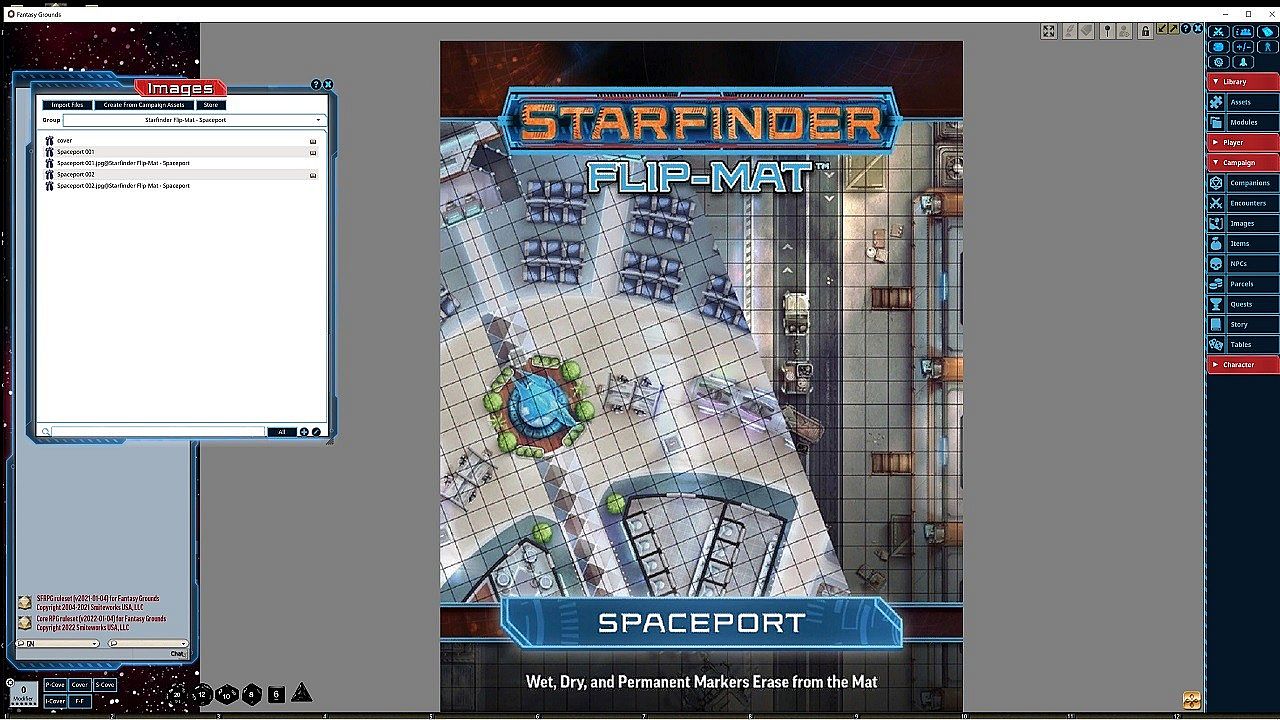Open the combat tracker crossed-swords icon

coord(1218,32)
